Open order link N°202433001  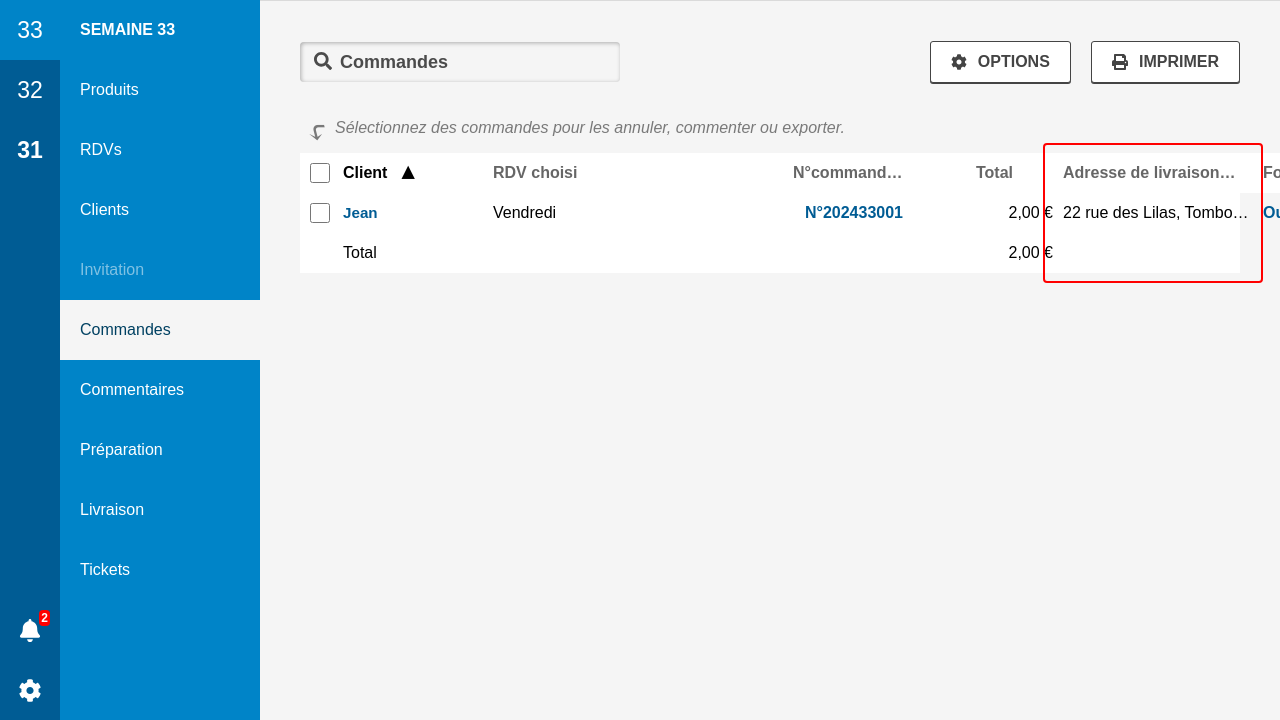pos(853,213)
